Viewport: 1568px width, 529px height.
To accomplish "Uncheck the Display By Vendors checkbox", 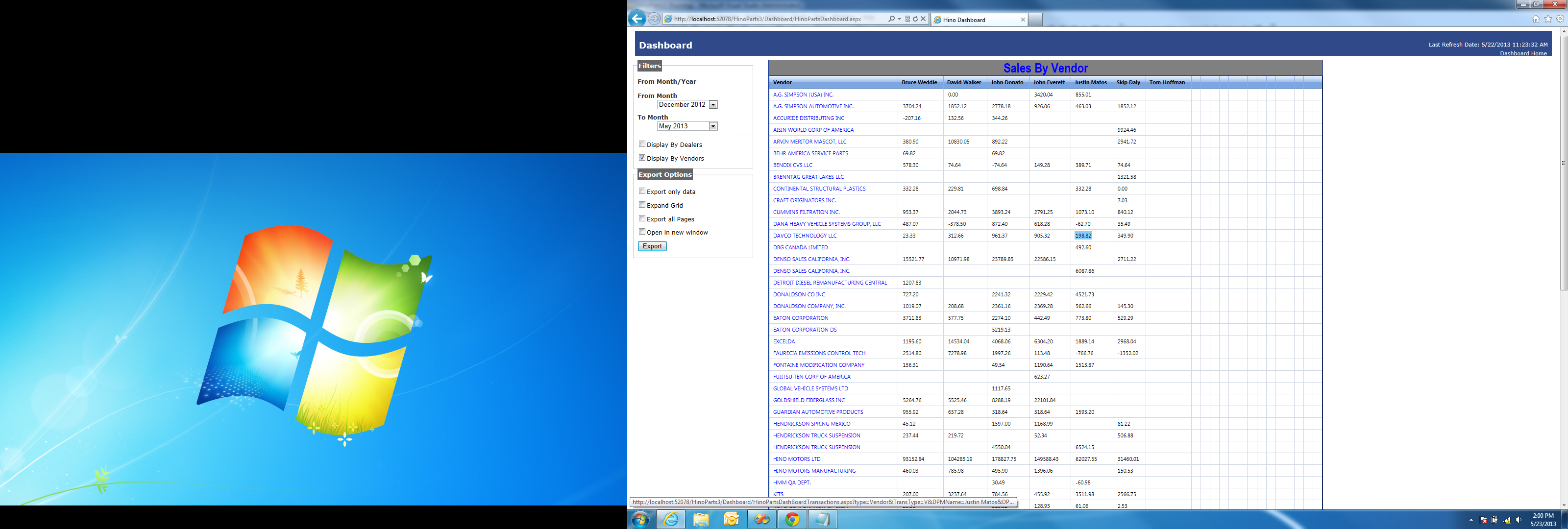I will coord(642,158).
